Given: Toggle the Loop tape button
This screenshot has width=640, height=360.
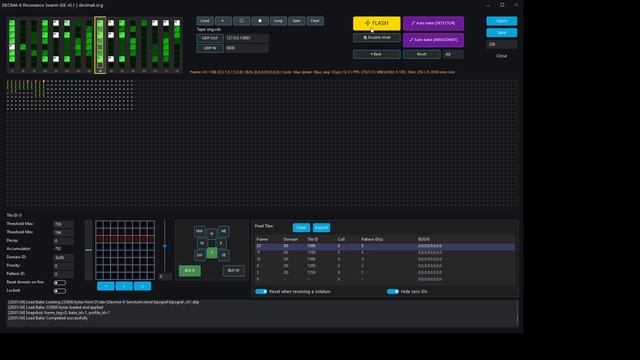Looking at the screenshot, I should tap(278, 21).
